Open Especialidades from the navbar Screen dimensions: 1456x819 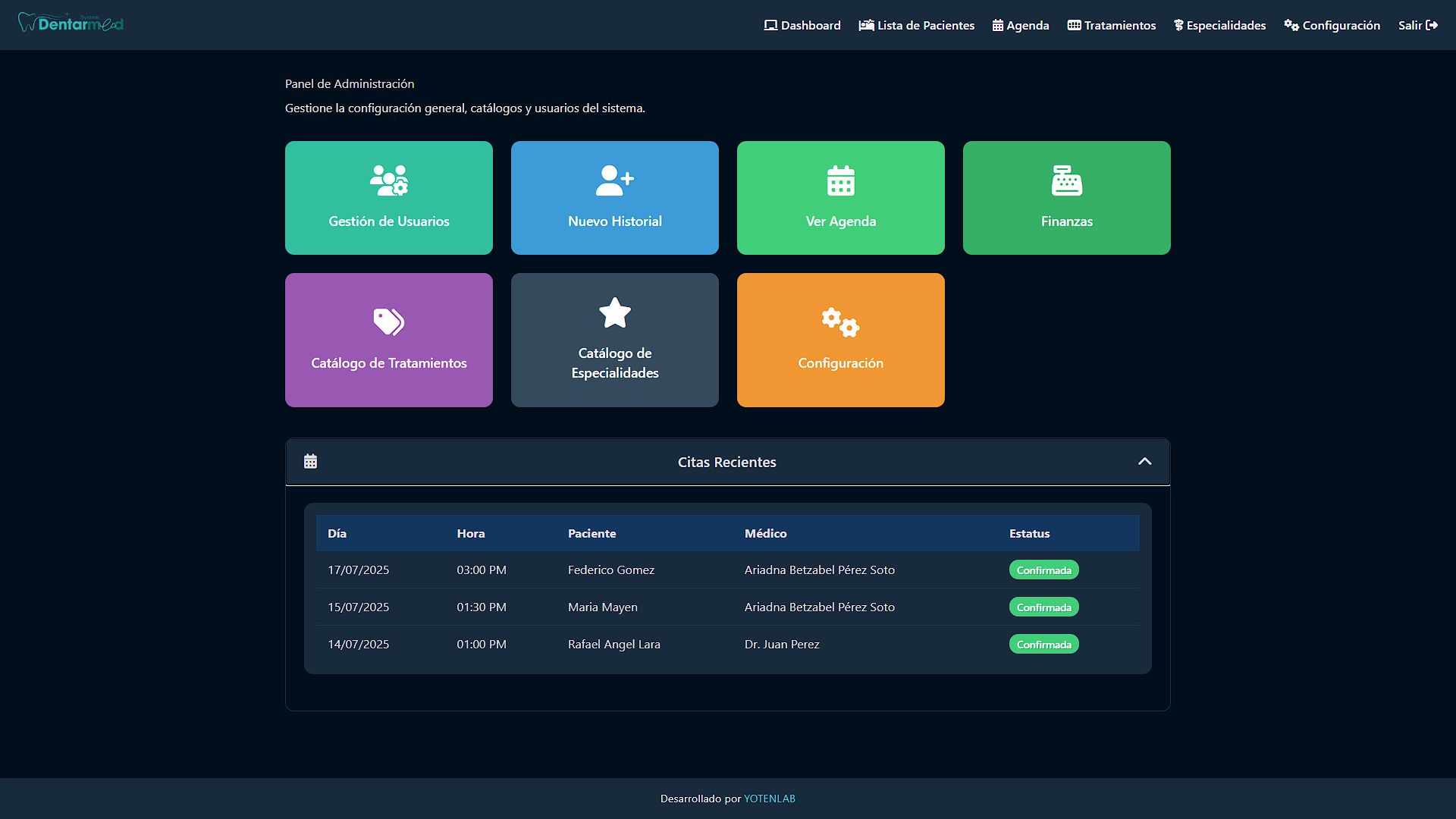pyautogui.click(x=1219, y=25)
